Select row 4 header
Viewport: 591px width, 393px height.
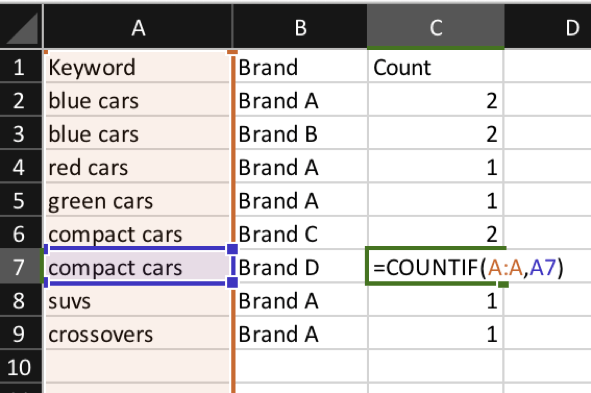coord(21,167)
